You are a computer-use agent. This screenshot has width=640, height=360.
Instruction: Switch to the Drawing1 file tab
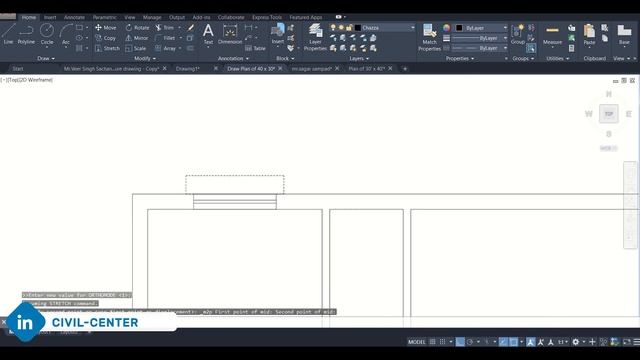187,69
